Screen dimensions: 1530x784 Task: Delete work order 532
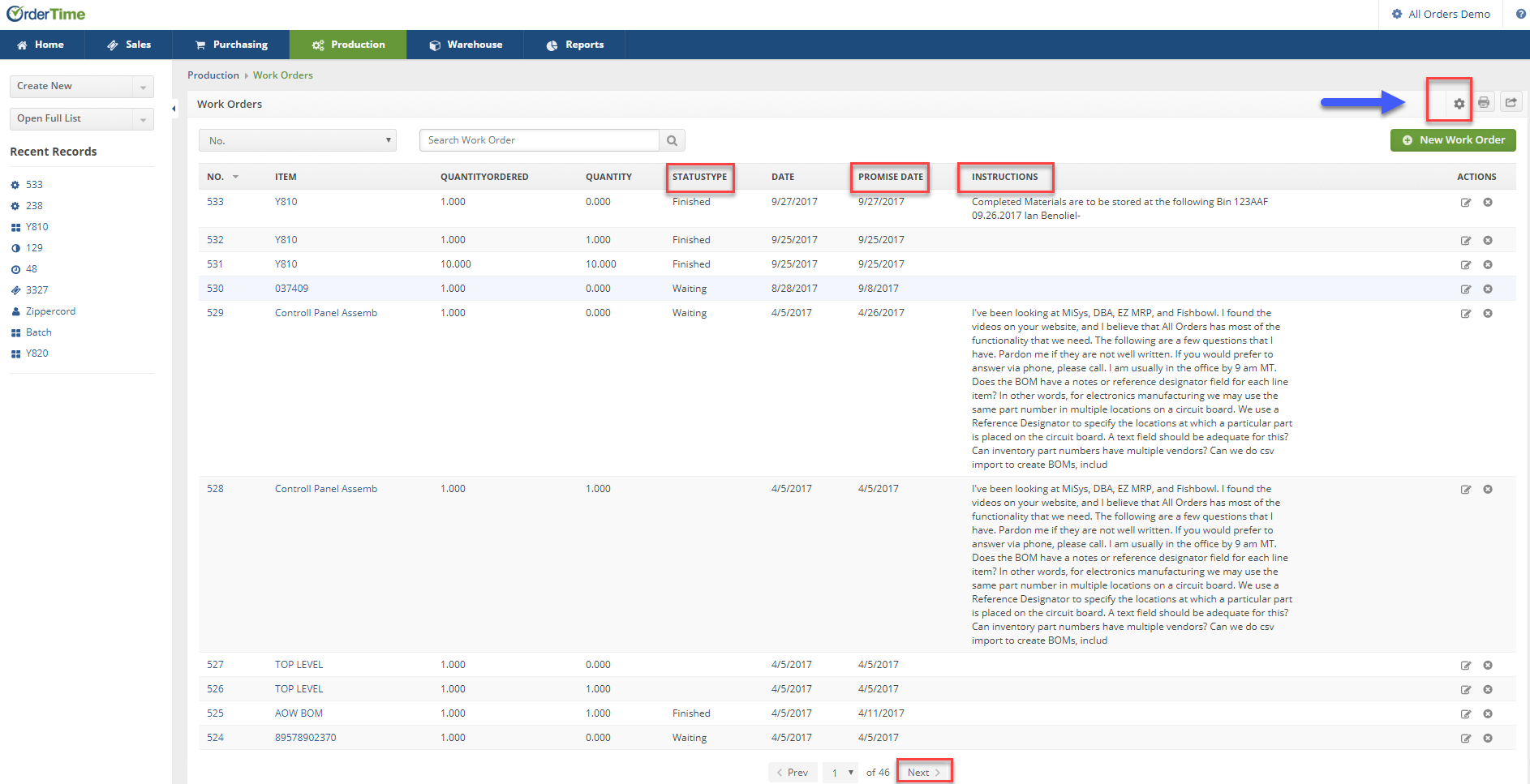coord(1488,241)
